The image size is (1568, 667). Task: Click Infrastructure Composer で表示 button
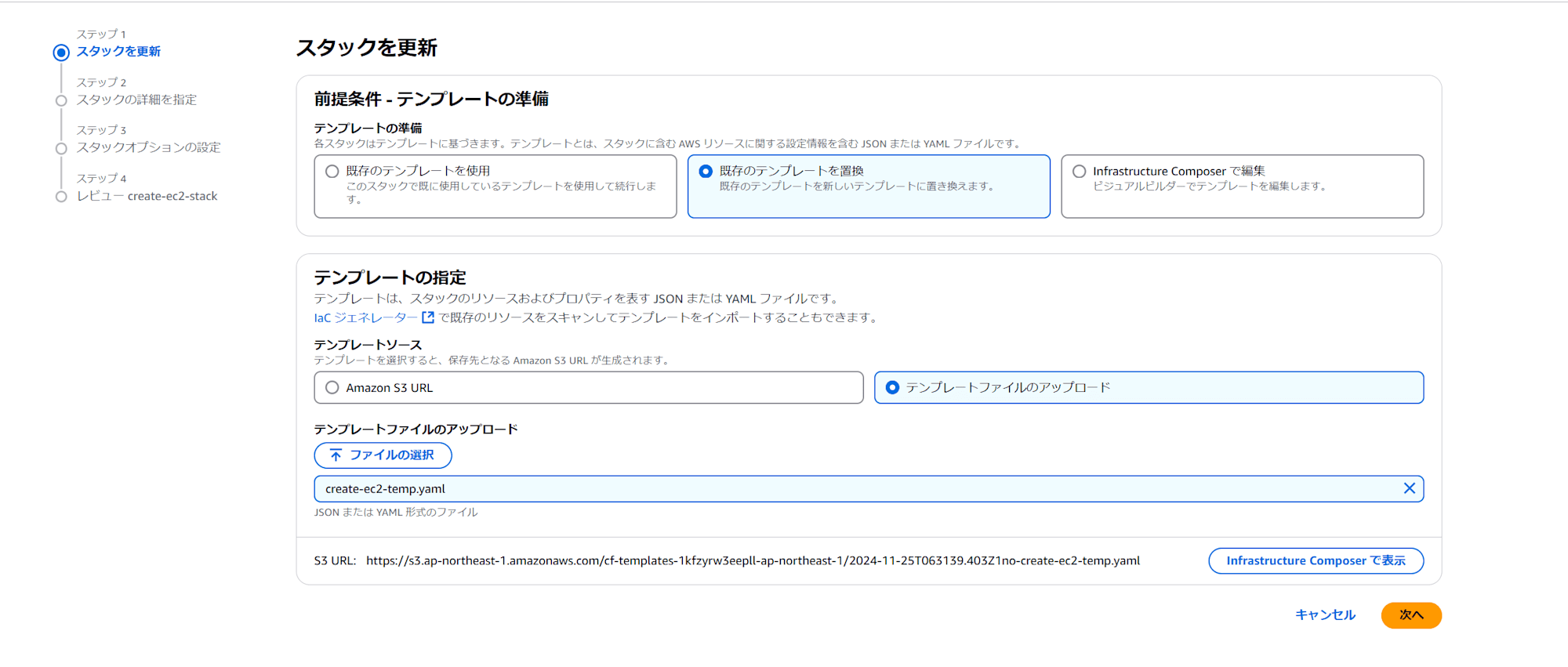[1316, 560]
